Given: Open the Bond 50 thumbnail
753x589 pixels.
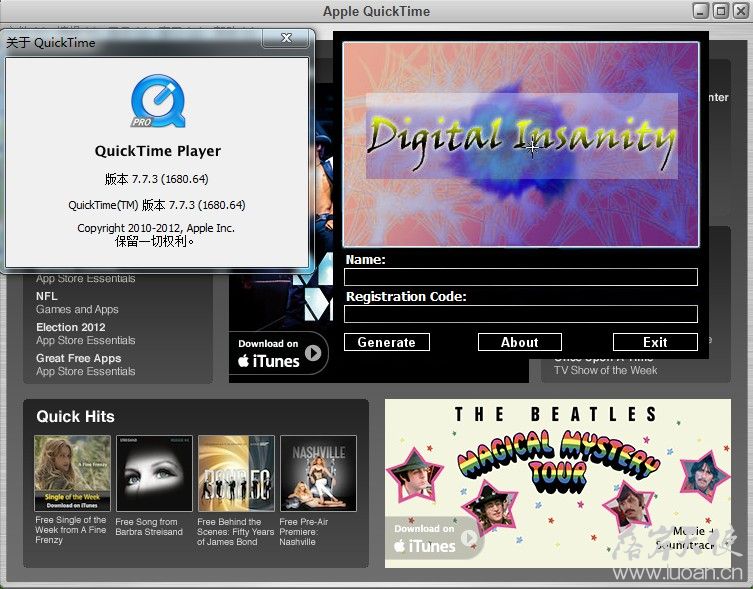Looking at the screenshot, I should pos(236,473).
